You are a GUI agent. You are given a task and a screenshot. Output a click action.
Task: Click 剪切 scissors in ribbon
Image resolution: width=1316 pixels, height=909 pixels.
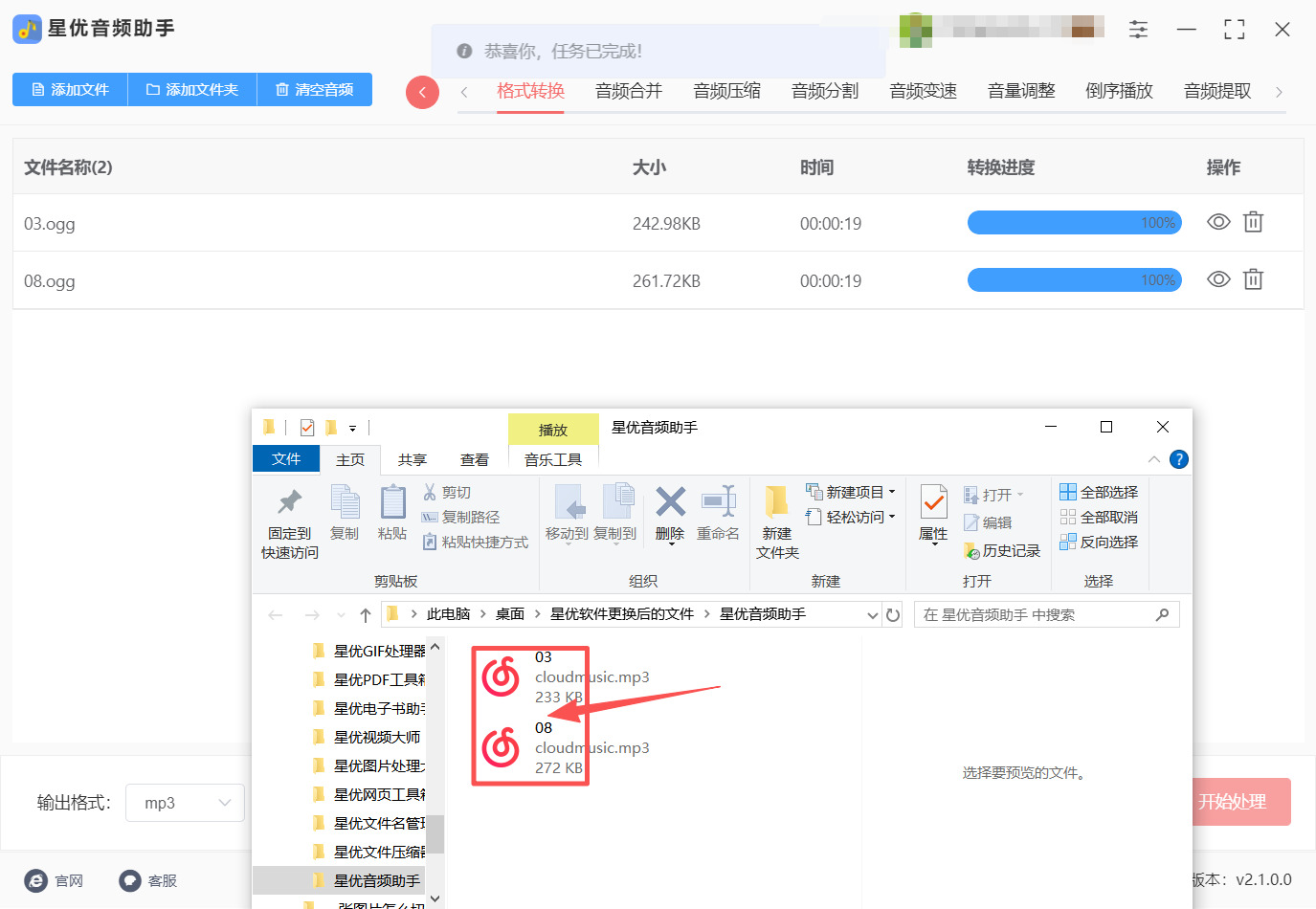coord(447,492)
